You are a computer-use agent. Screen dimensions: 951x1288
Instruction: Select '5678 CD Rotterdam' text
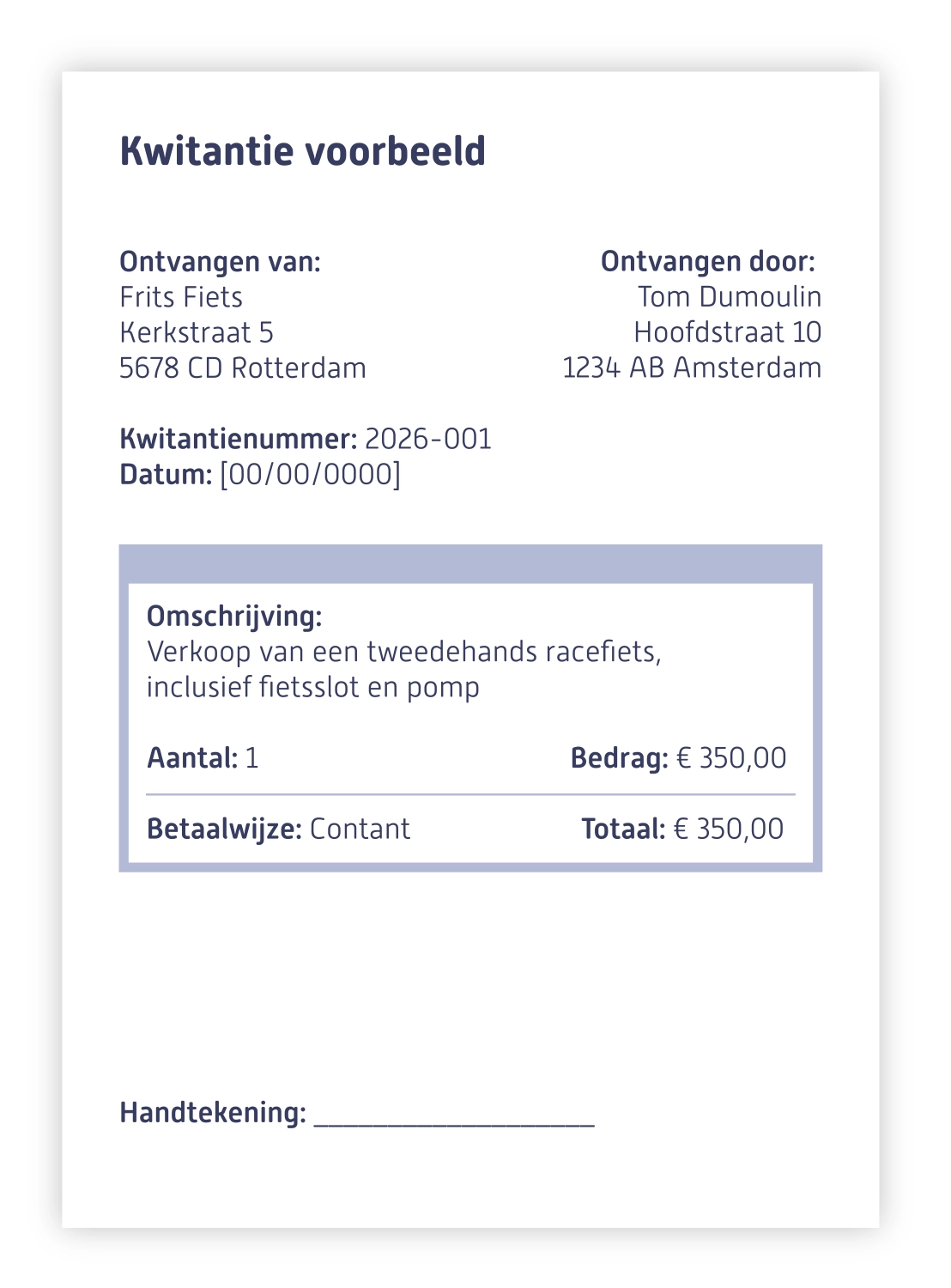(243, 368)
